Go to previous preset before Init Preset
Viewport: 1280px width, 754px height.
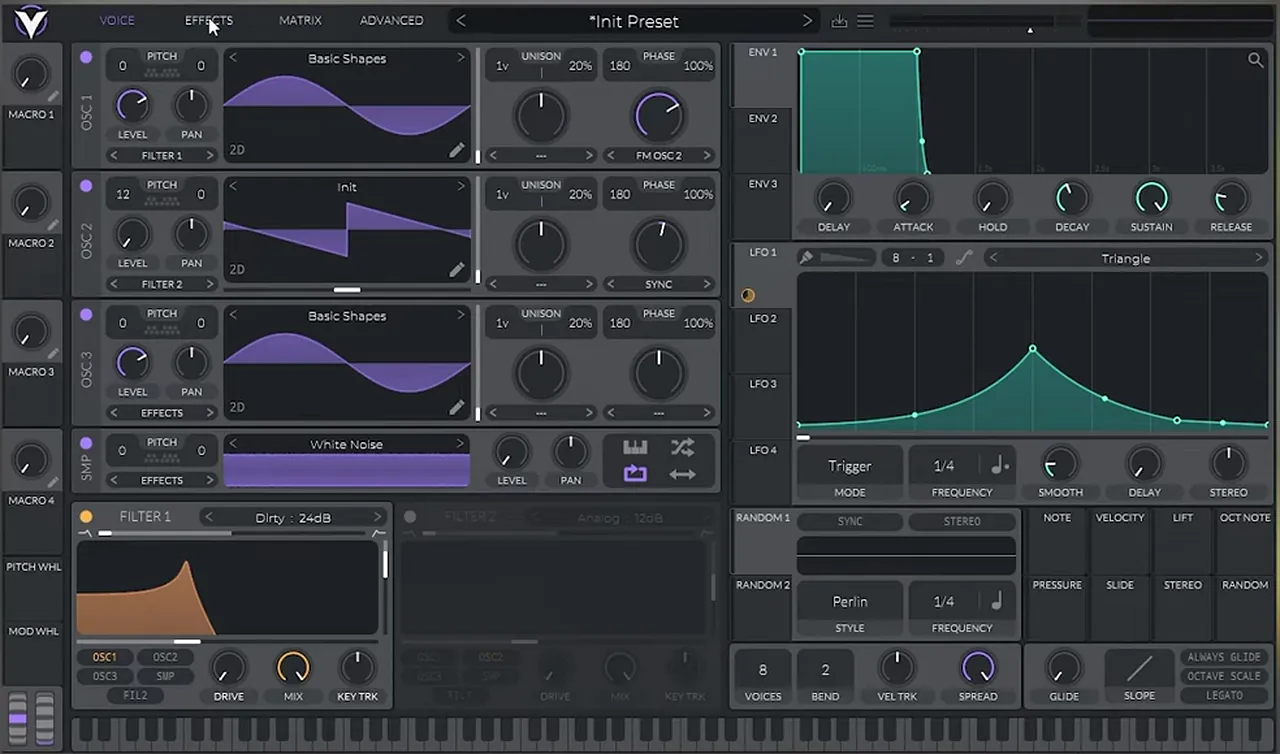click(x=460, y=21)
